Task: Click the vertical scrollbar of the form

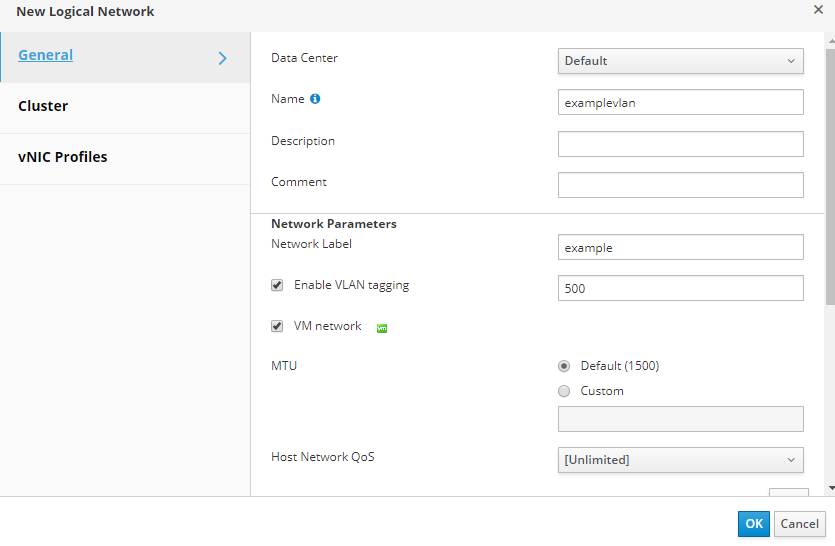Action: click(829, 200)
